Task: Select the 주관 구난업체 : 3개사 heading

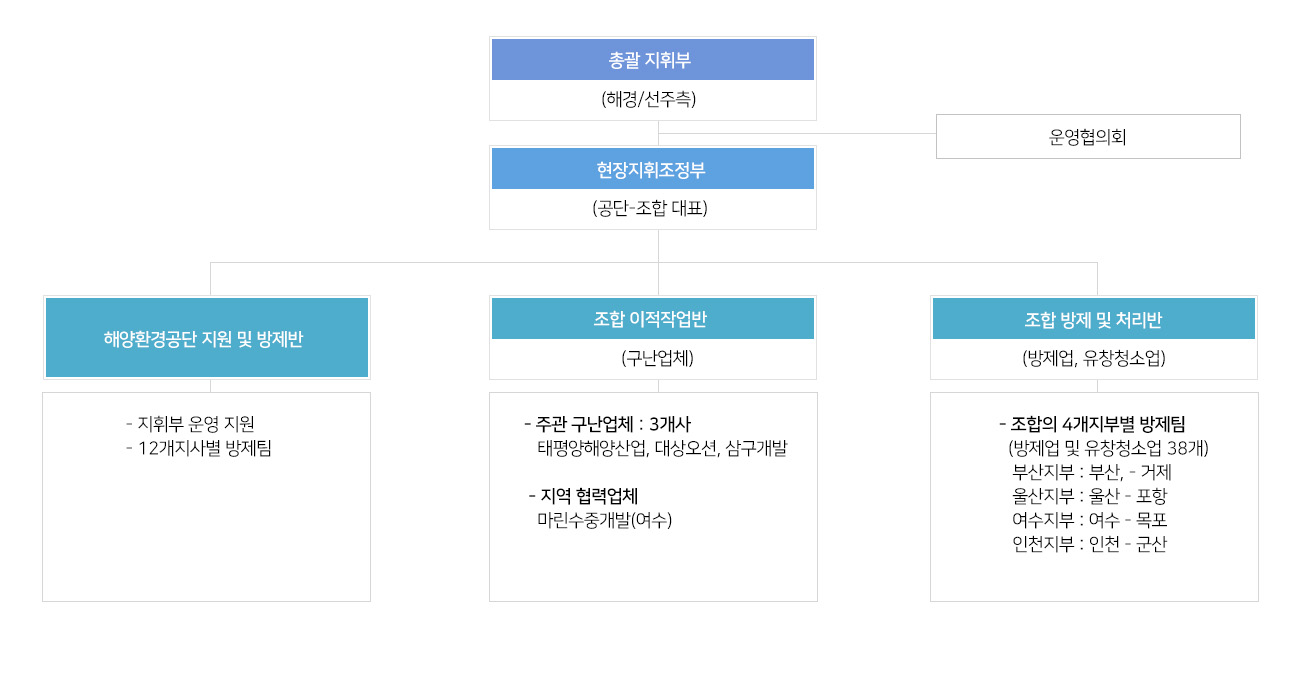Action: pyautogui.click(x=607, y=423)
